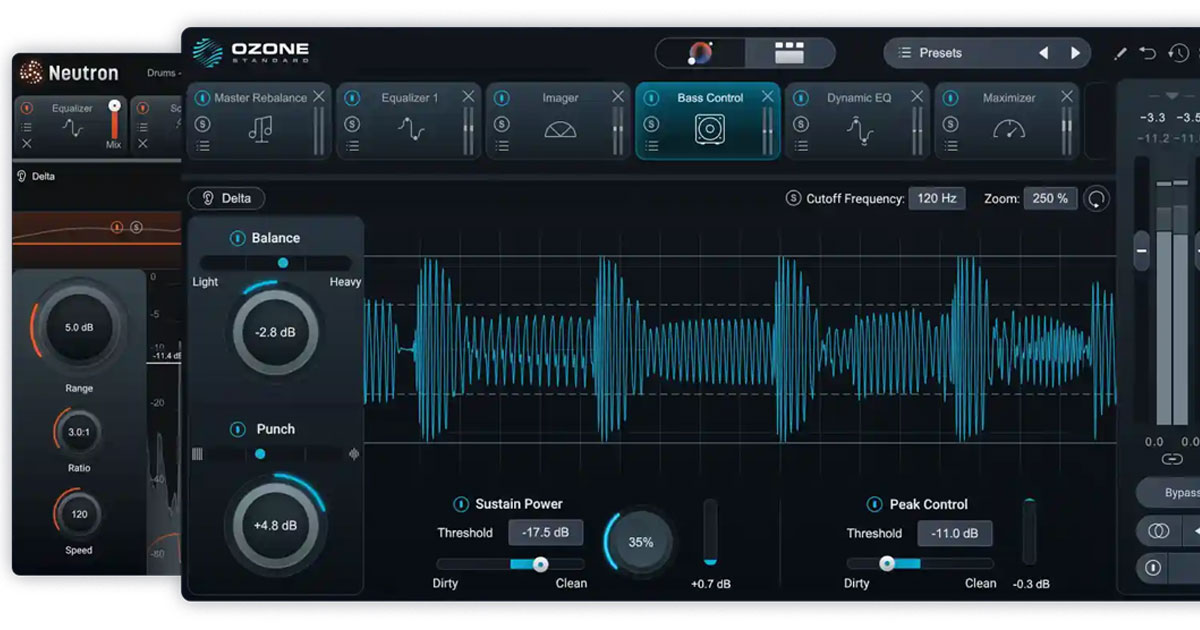Image resolution: width=1200 pixels, height=630 pixels.
Task: Enable solo on Equalizer 1 module
Action: (353, 123)
